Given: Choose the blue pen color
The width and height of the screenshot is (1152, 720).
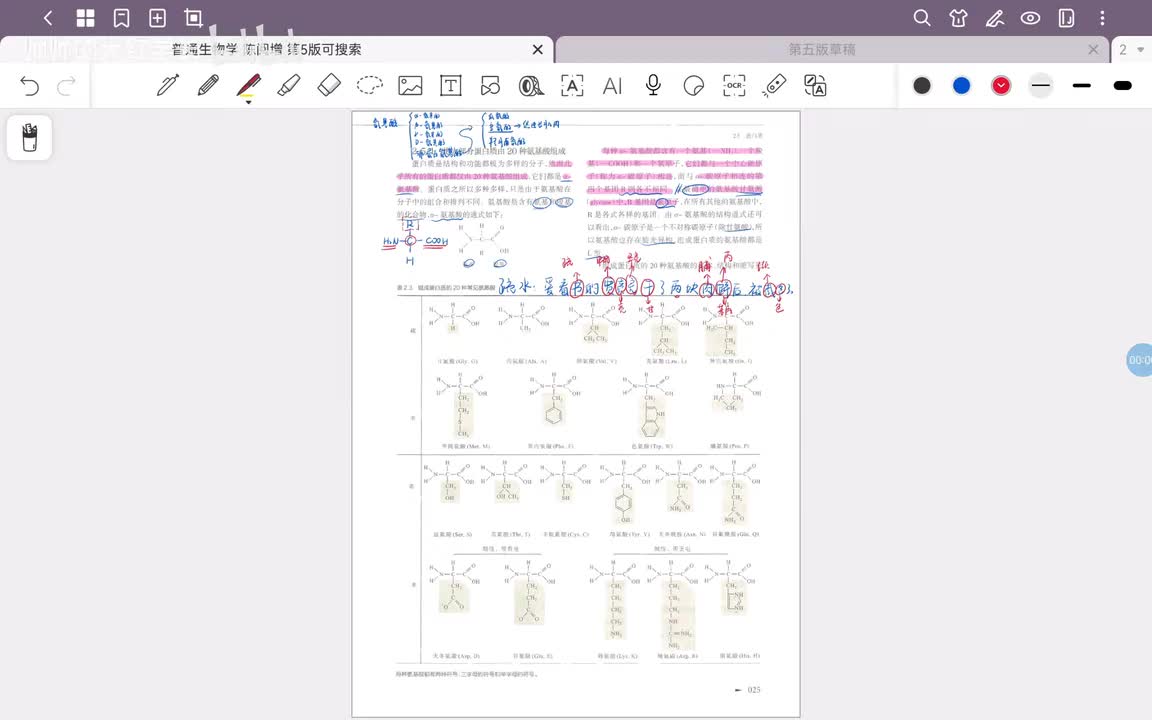Looking at the screenshot, I should tap(961, 86).
